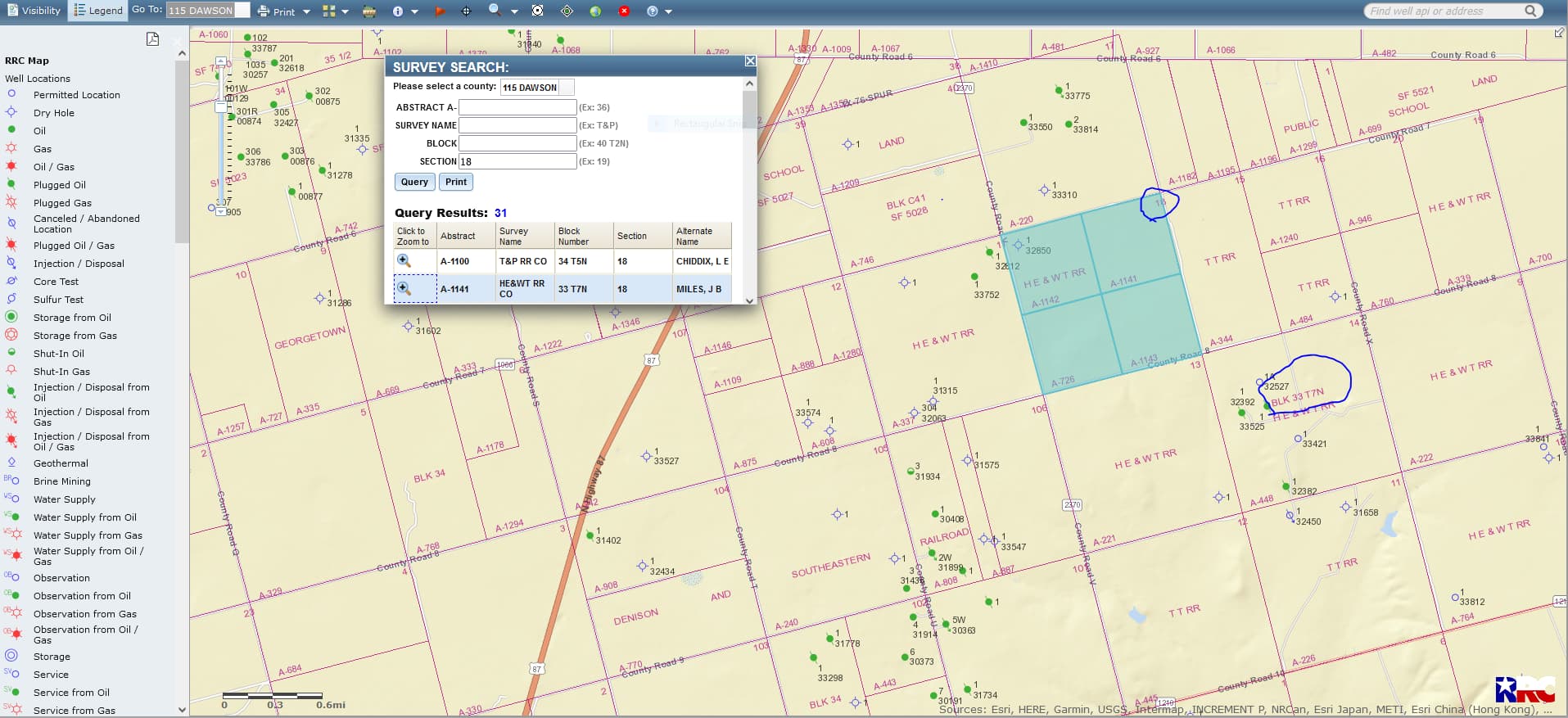Screen dimensions: 1568x718
Task: Click the BLOCK input field
Action: click(517, 143)
